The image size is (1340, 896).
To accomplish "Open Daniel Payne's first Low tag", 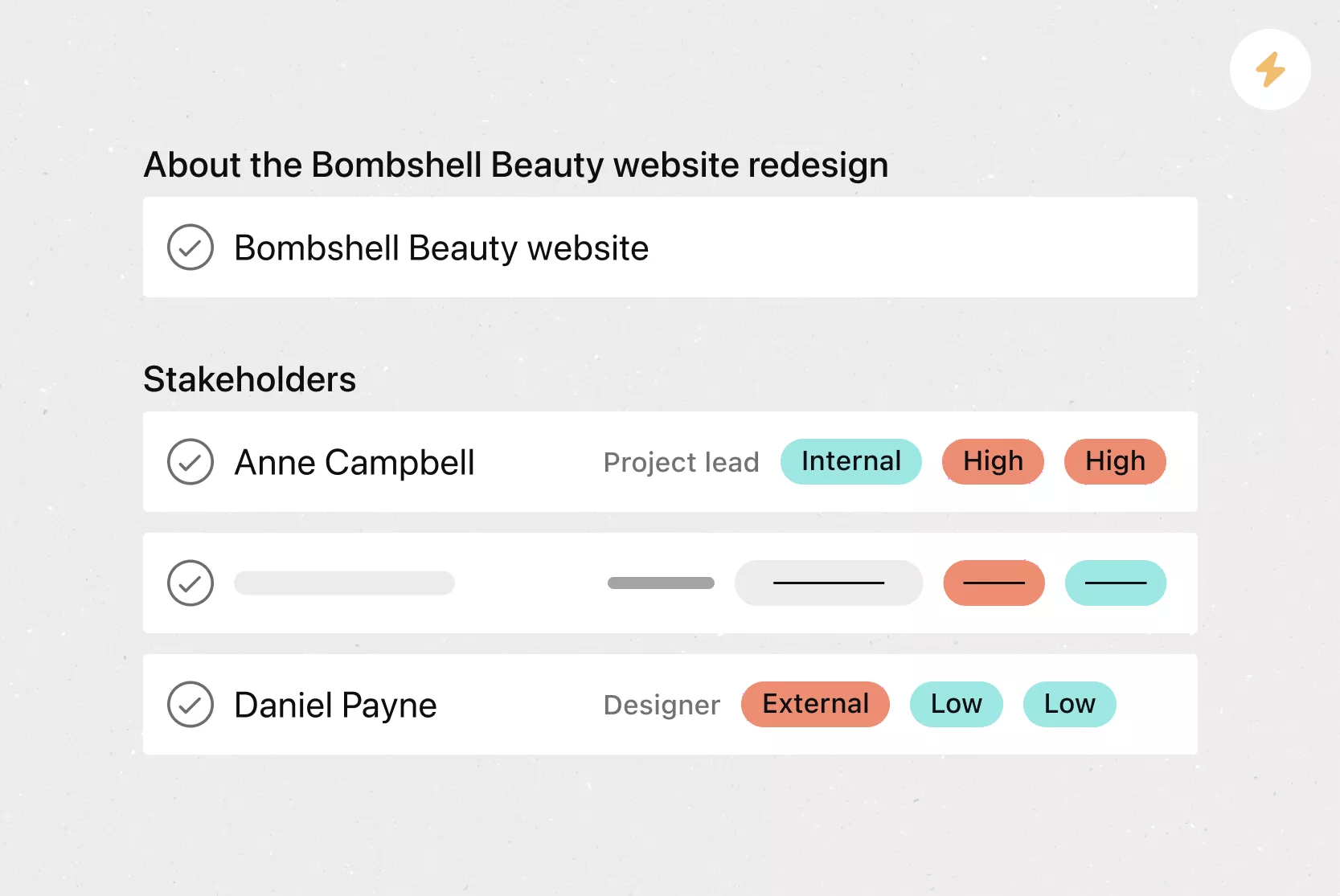I will pos(957,705).
